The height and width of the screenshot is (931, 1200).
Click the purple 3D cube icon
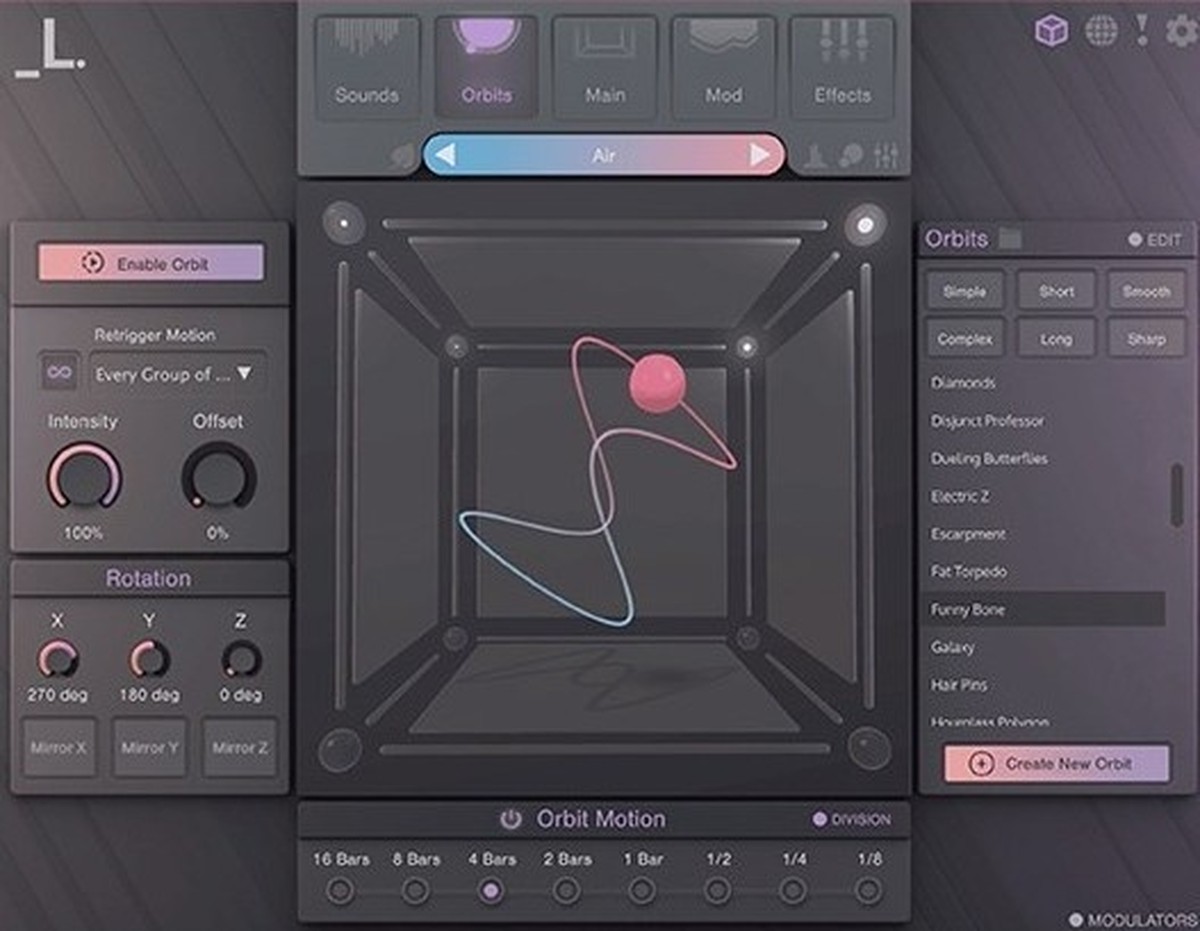(x=1050, y=30)
